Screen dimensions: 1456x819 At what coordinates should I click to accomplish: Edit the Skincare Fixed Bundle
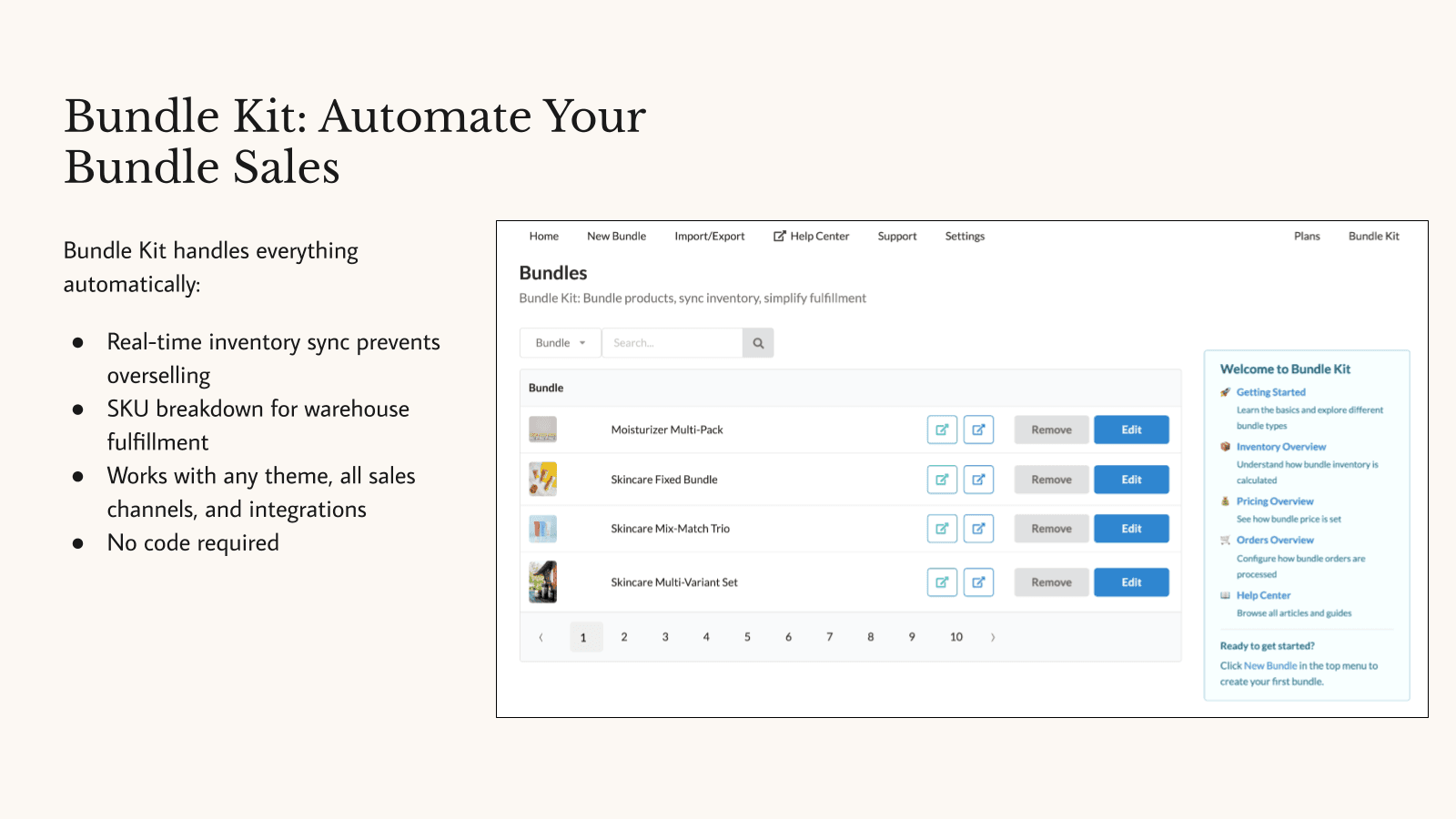point(1131,480)
